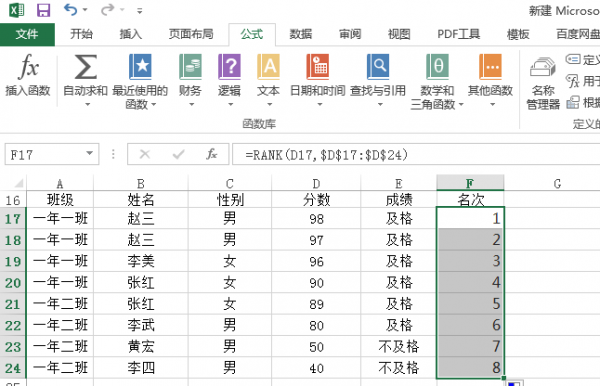Viewport: 600px width, 386px height.
Task: Open the 名称管理器
Action: [x=543, y=83]
